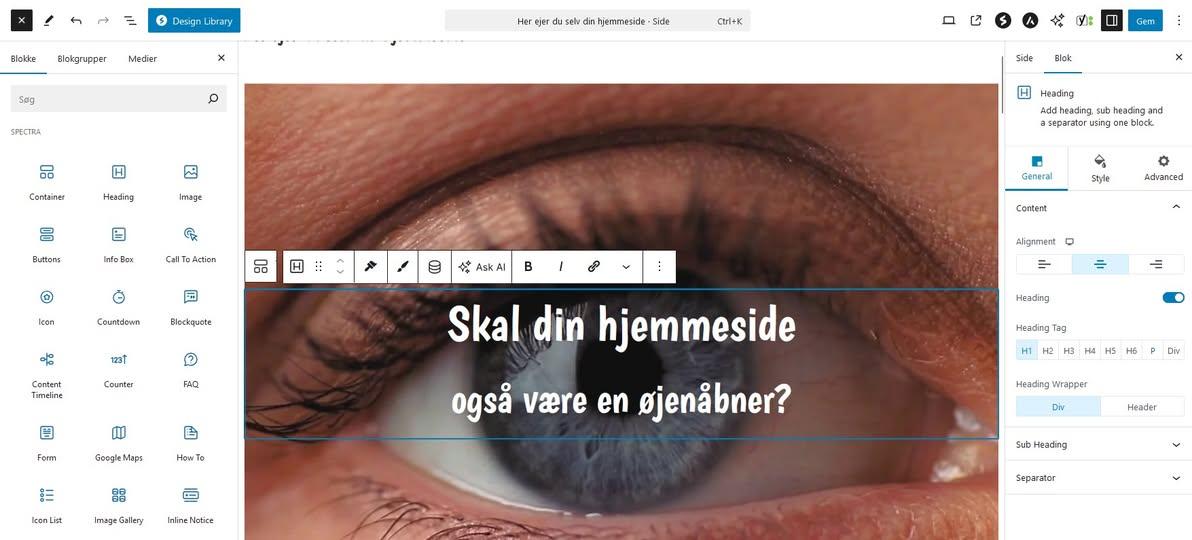The image size is (1192, 540).
Task: Insert a Counter block
Action: coord(119,370)
